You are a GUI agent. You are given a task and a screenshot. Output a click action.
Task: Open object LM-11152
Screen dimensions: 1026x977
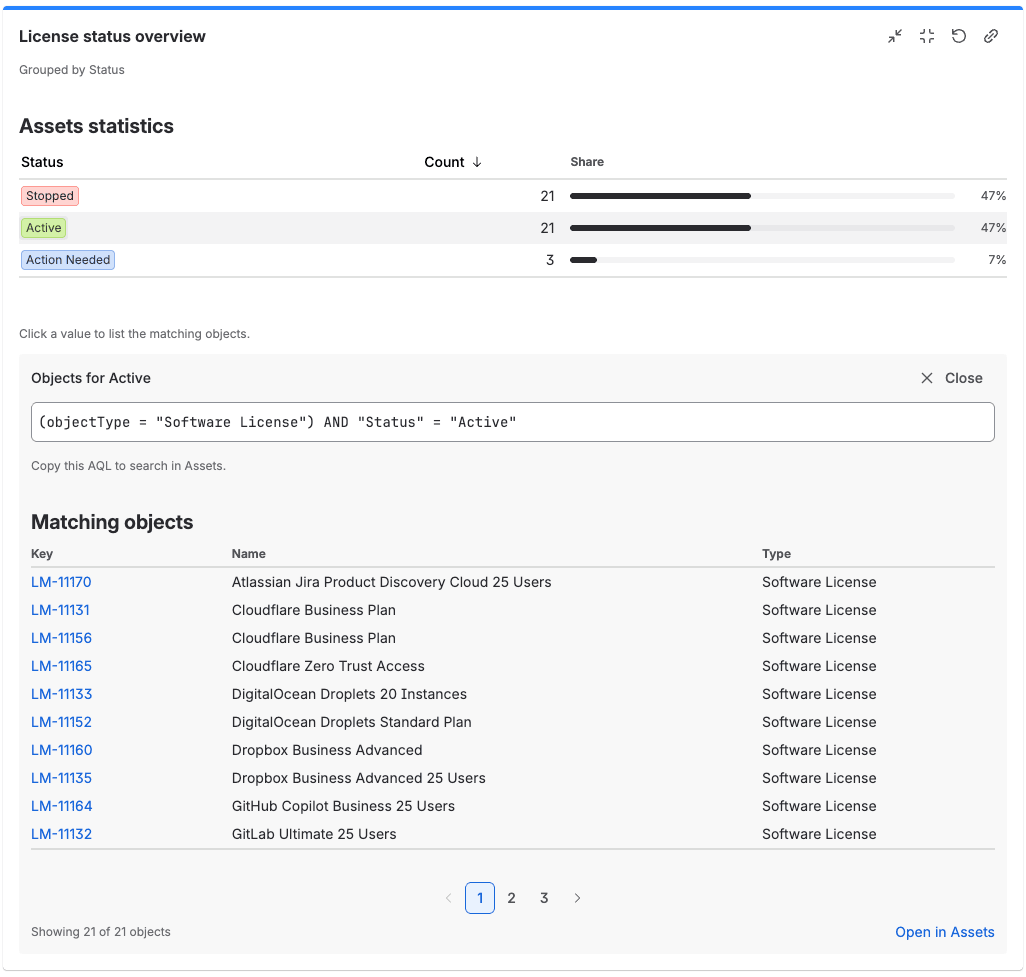tap(62, 722)
